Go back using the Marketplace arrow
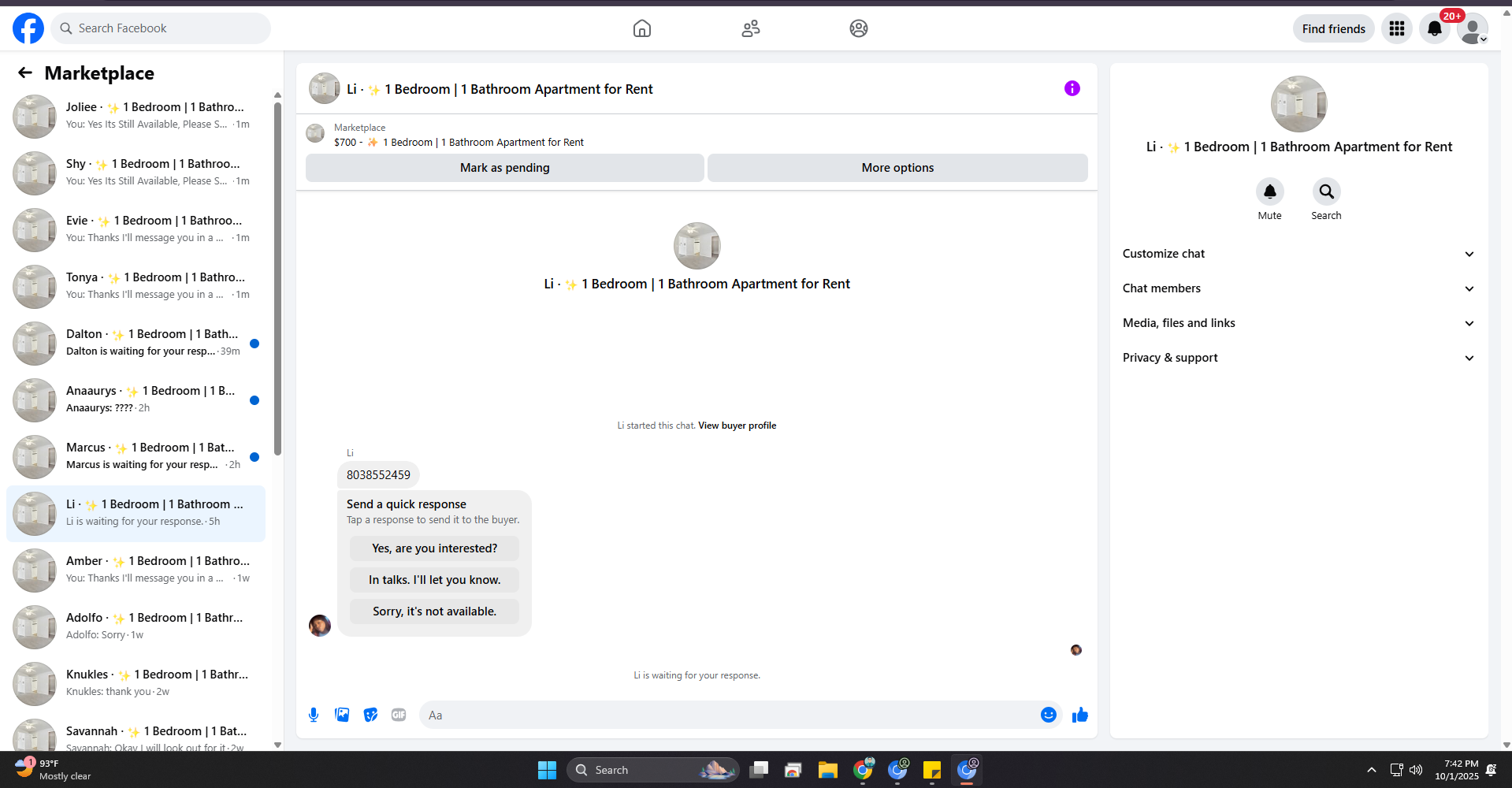This screenshot has width=1512, height=788. click(x=25, y=73)
